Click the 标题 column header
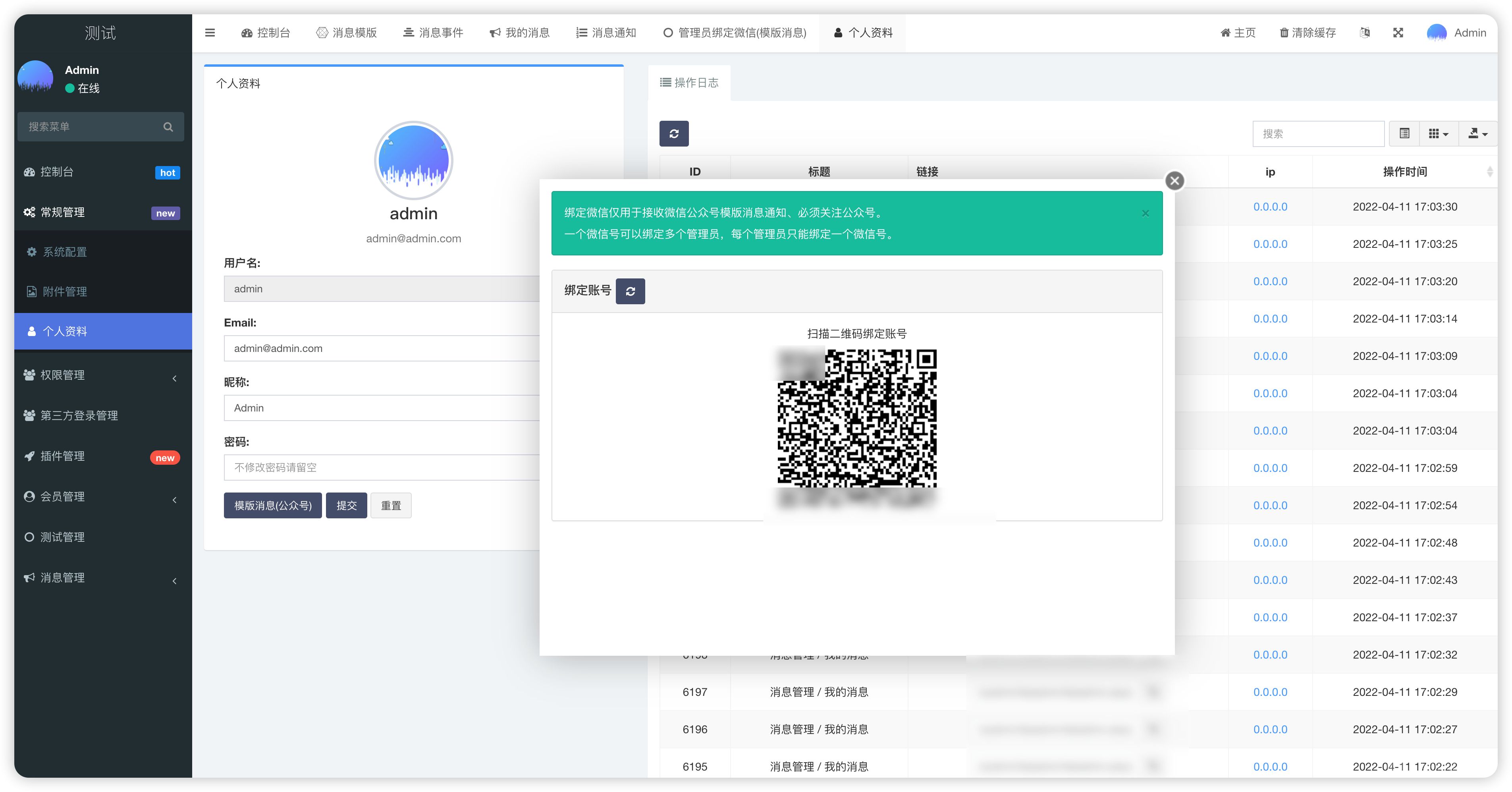This screenshot has width=1512, height=792. pos(819,172)
